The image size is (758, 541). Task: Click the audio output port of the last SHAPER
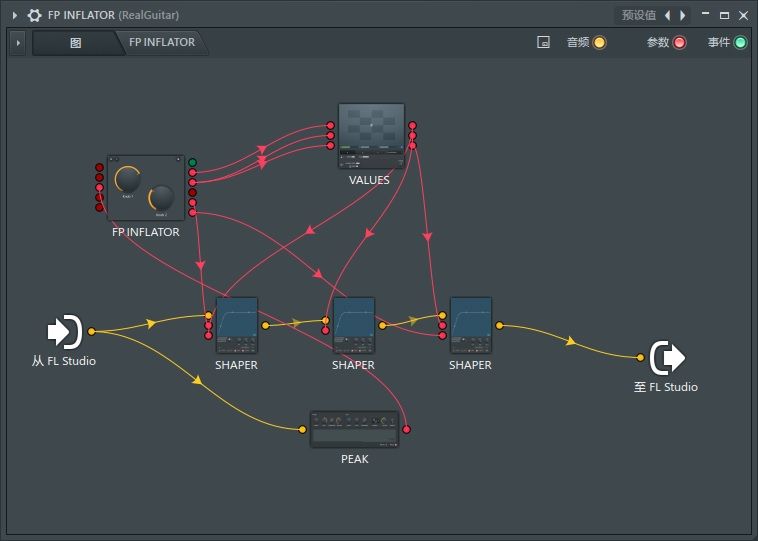[499, 326]
